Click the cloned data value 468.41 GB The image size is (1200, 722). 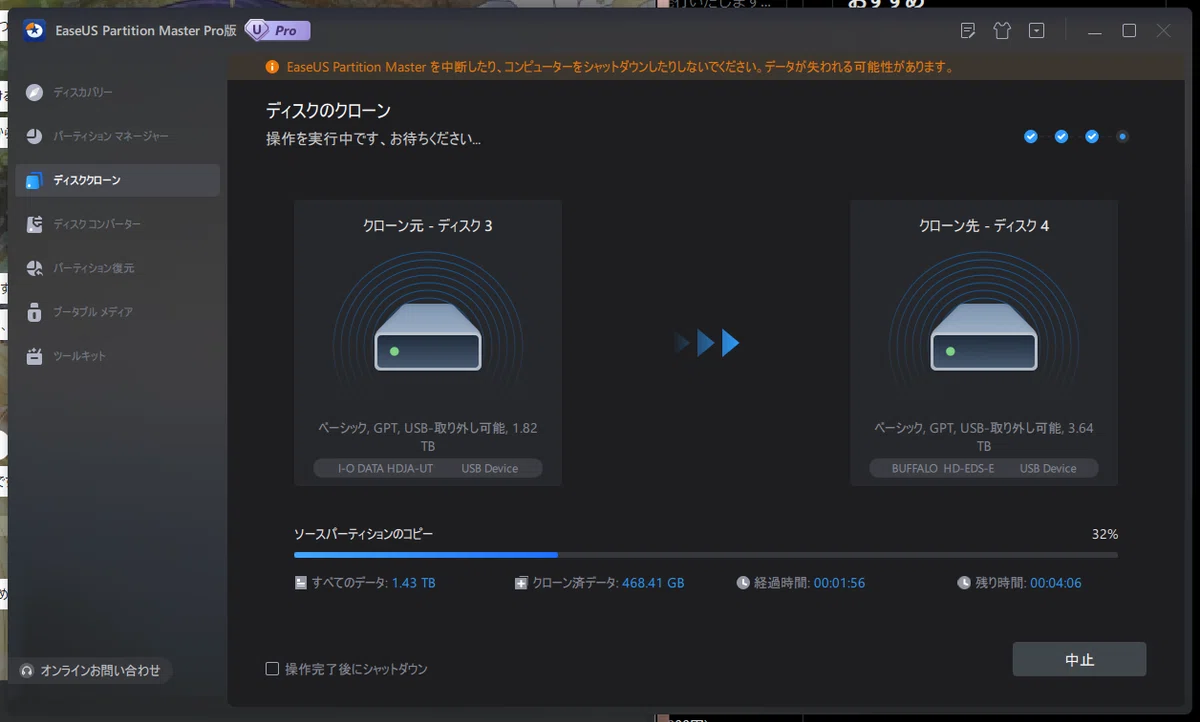coord(653,583)
